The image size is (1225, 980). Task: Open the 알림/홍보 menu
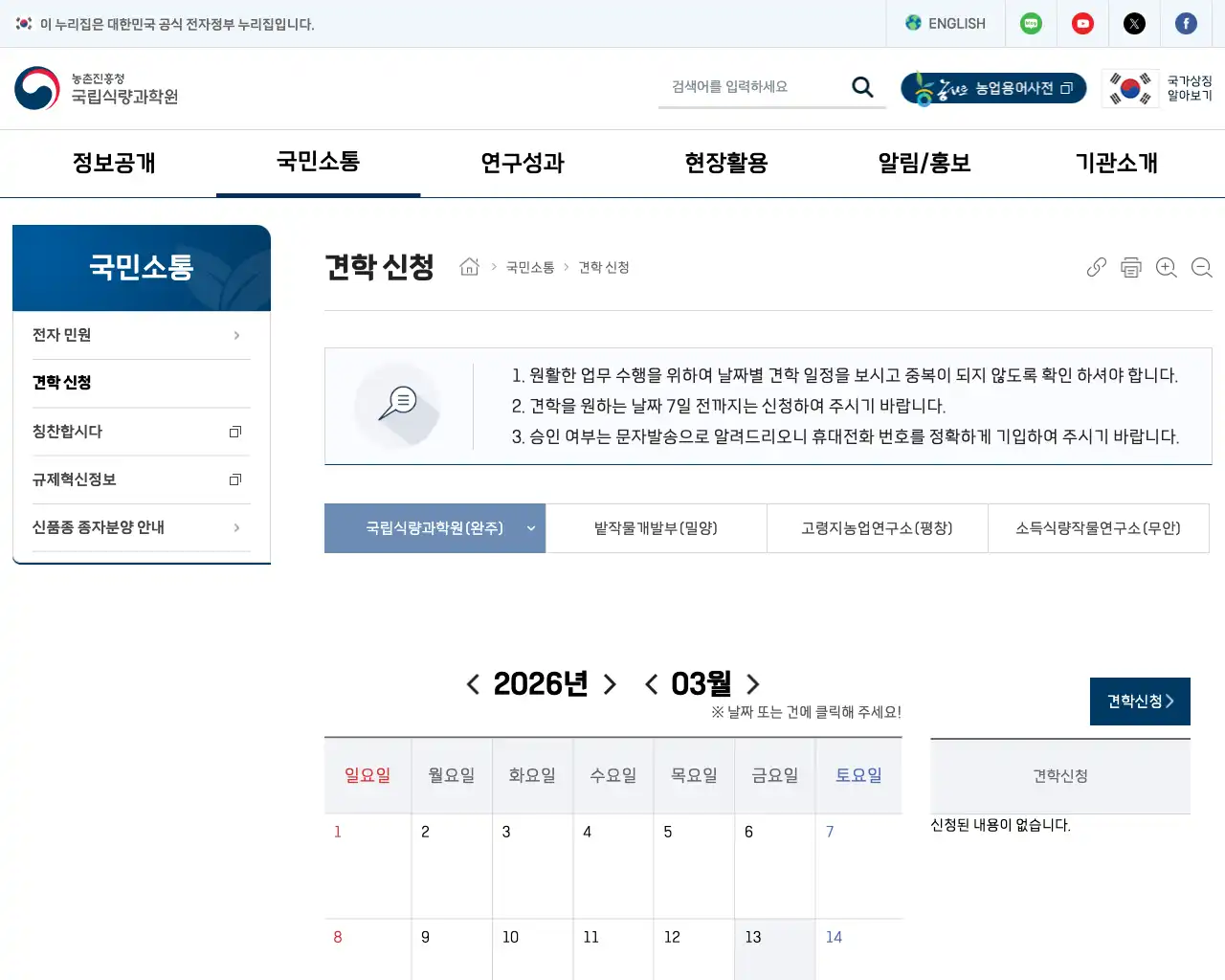click(x=922, y=163)
